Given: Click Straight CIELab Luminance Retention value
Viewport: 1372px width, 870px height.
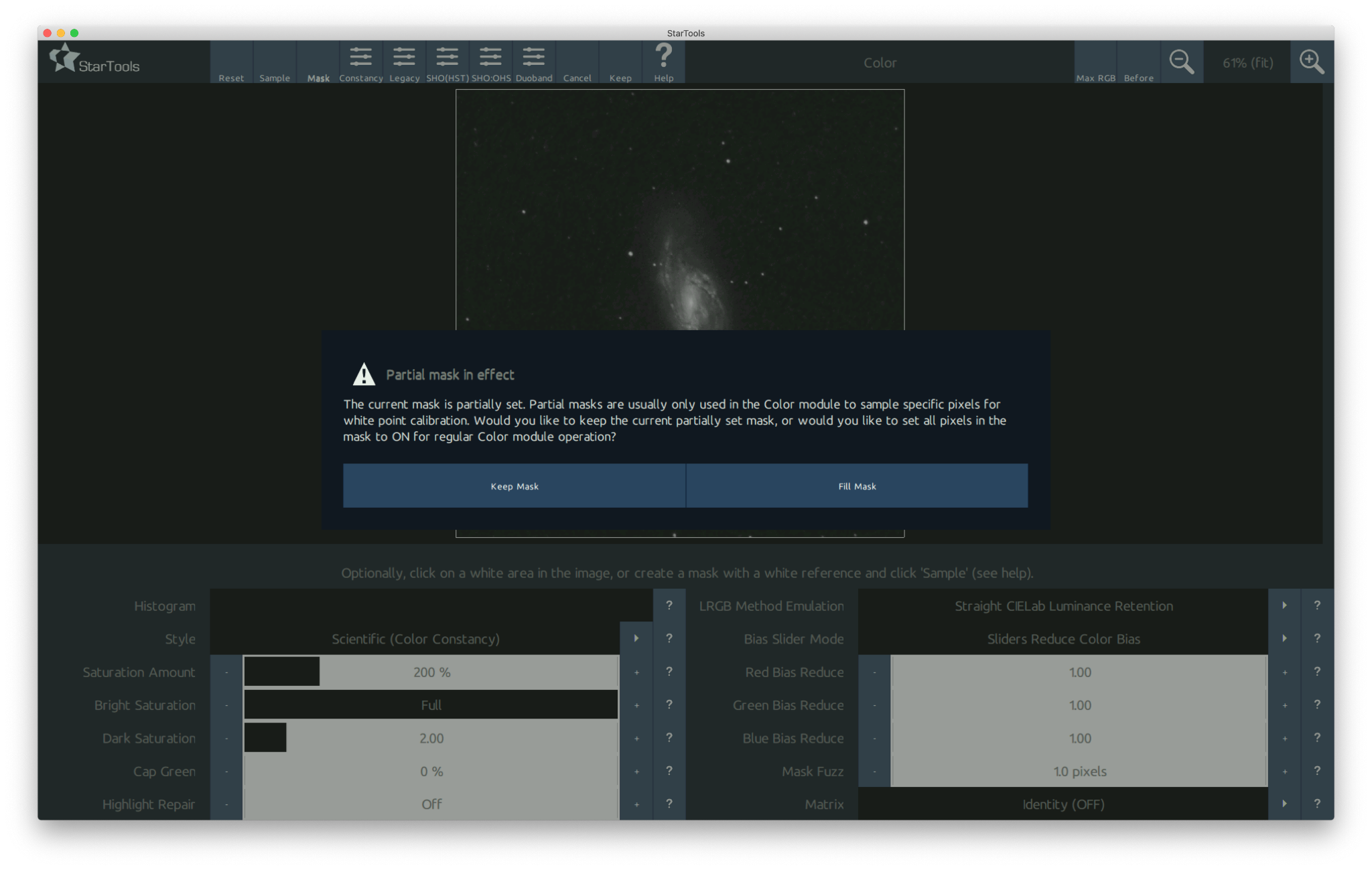Looking at the screenshot, I should [1063, 606].
